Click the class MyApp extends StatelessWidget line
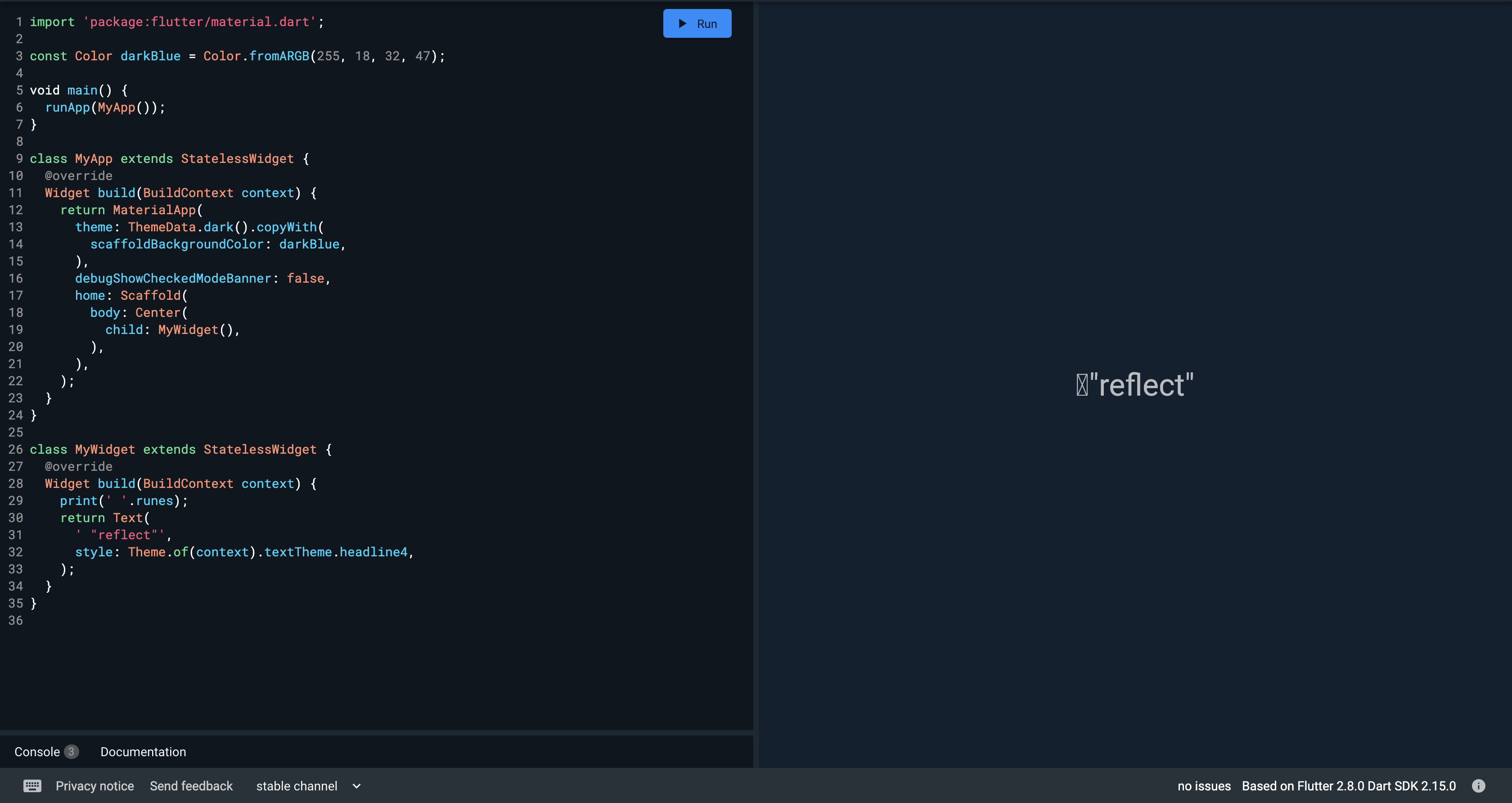Viewport: 1512px width, 803px height. (x=169, y=158)
